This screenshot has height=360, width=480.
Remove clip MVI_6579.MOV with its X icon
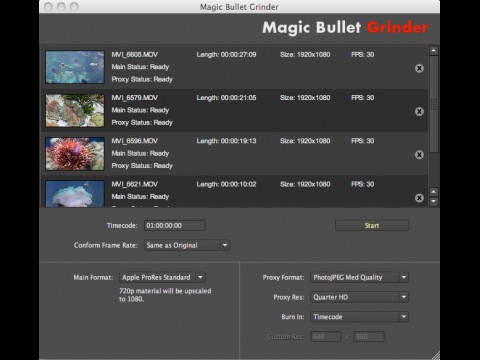(419, 111)
